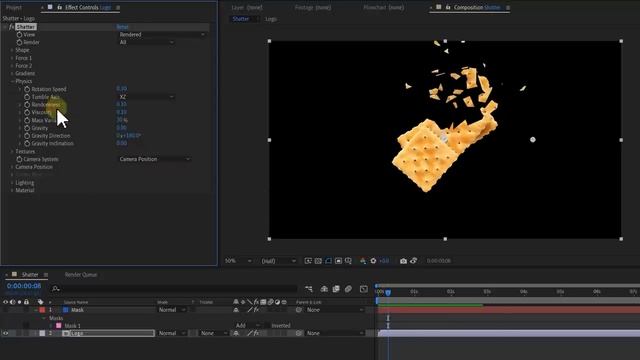The width and height of the screenshot is (640, 360).
Task: Click the video eye column header in timeline
Action: coord(5,302)
